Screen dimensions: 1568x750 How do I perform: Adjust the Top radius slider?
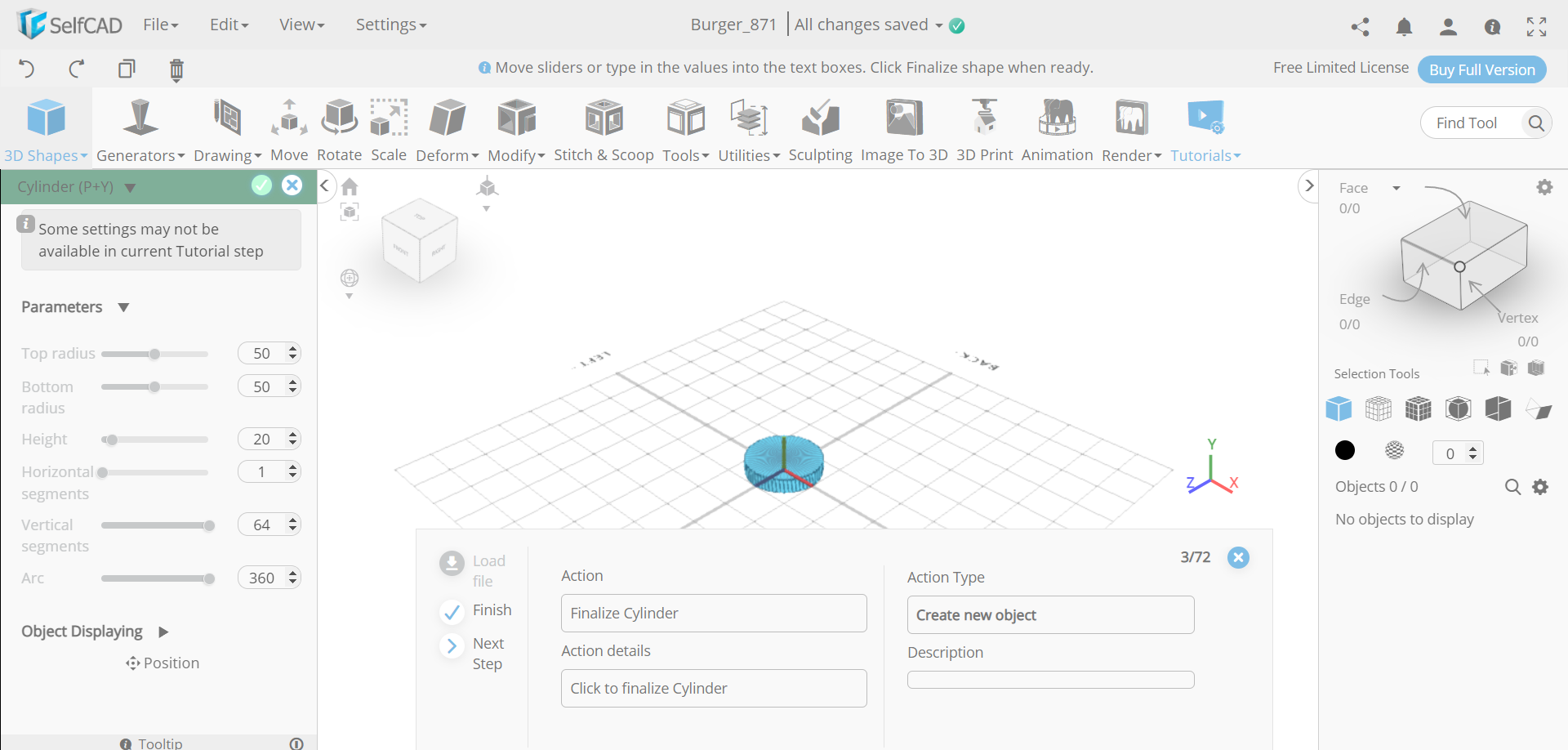pos(154,354)
